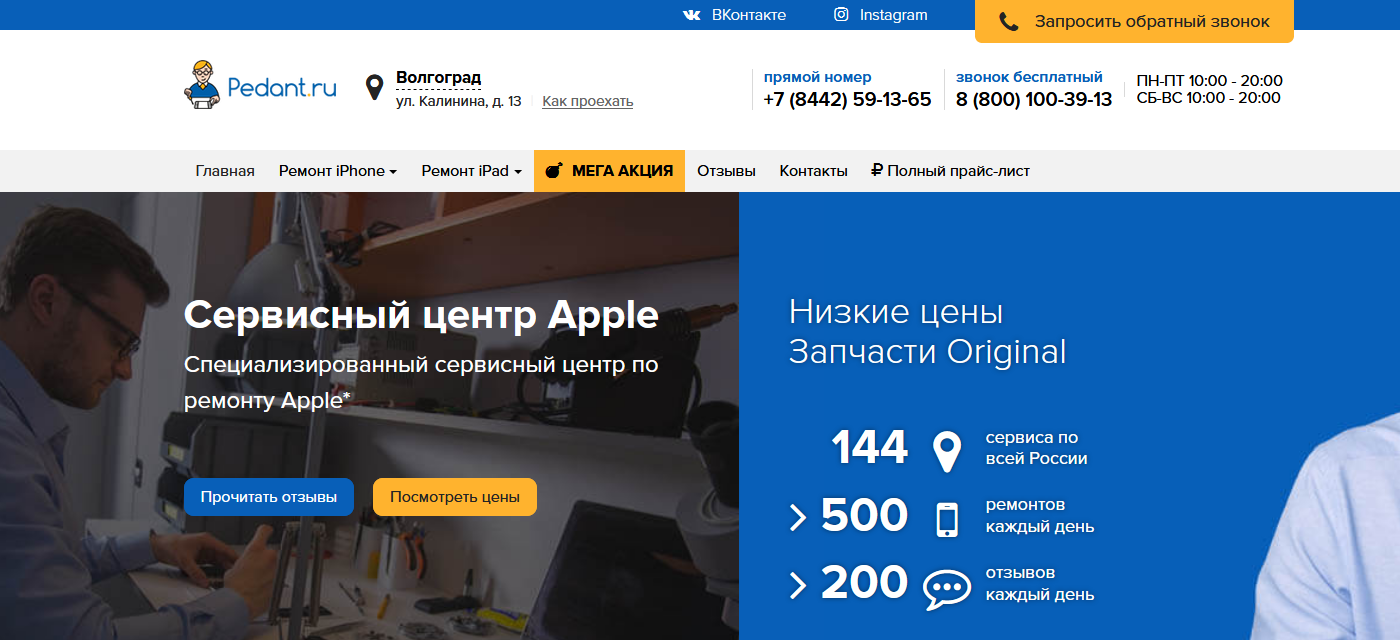Open the Отзывы menu item
The height and width of the screenshot is (640, 1400).
pyautogui.click(x=726, y=170)
